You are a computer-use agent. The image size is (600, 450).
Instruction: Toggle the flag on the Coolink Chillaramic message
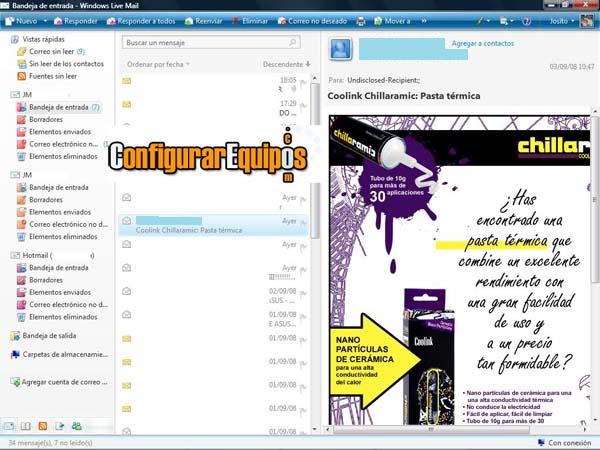point(303,223)
